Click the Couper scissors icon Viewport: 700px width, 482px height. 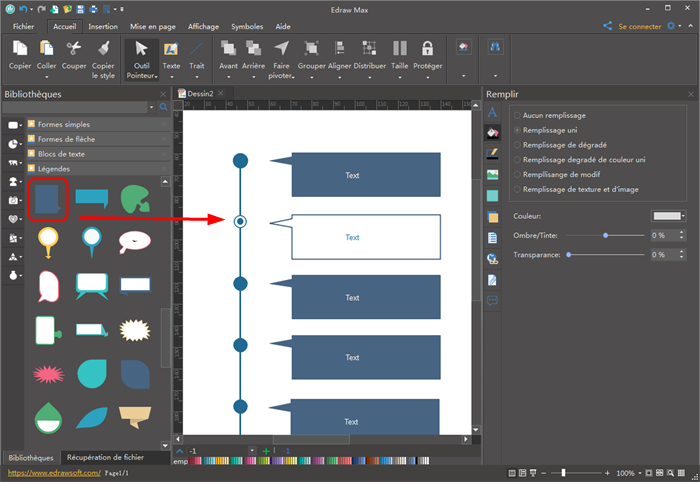[74, 48]
